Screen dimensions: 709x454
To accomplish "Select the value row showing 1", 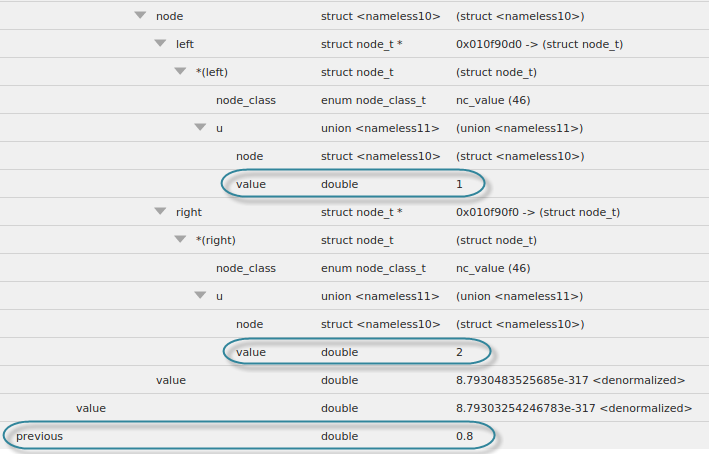I will coord(251,184).
